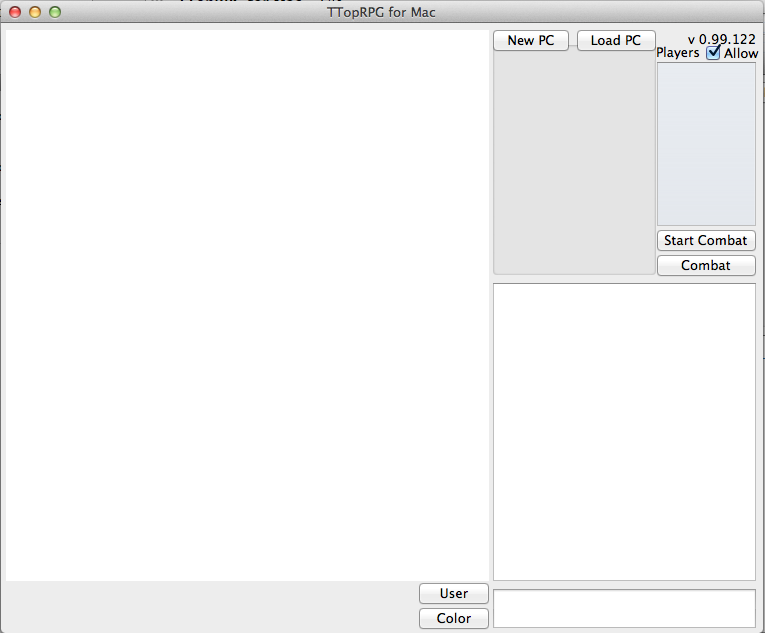Click the User button
This screenshot has width=765, height=633.
[453, 593]
